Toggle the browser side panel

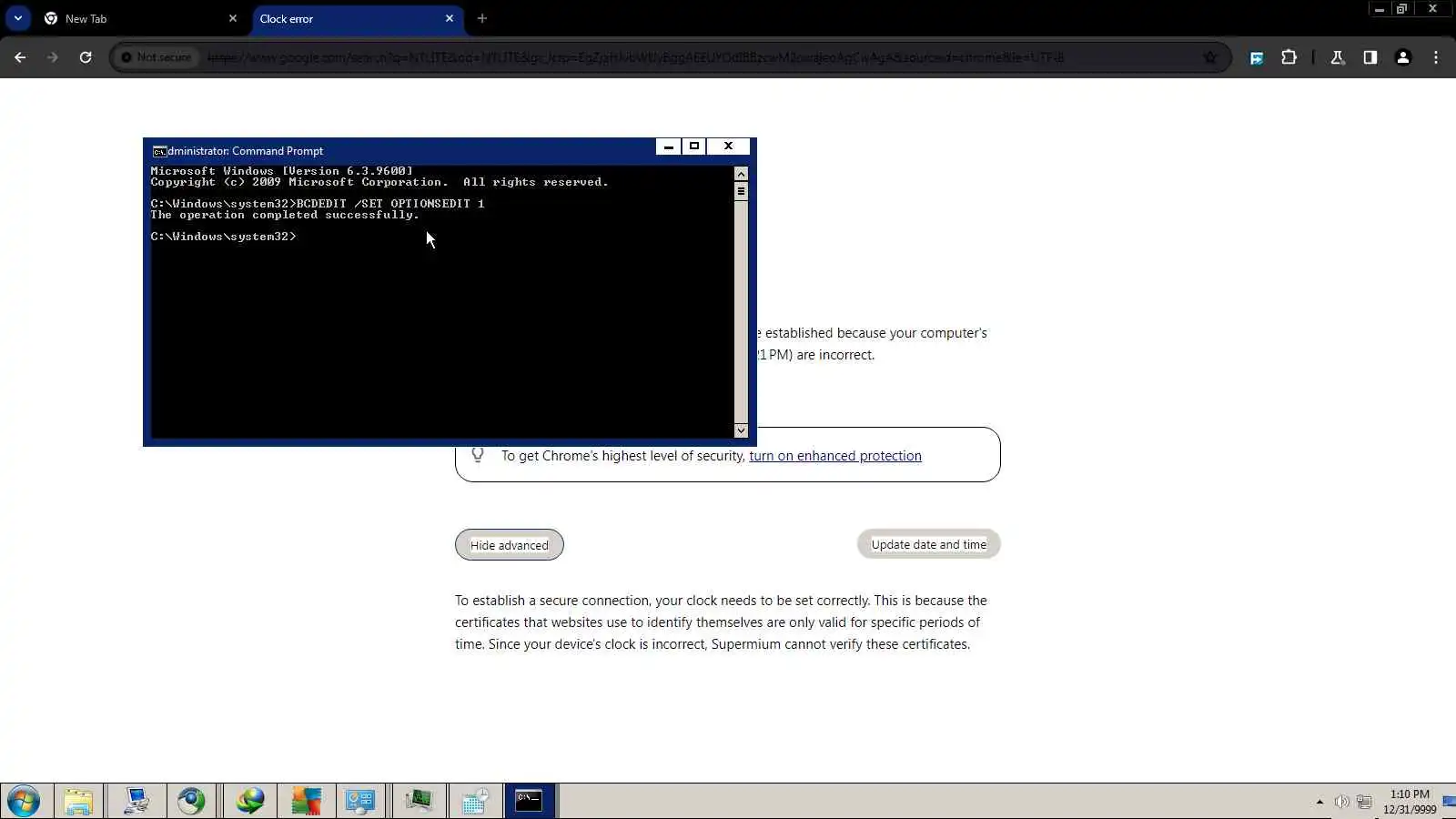(x=1370, y=57)
